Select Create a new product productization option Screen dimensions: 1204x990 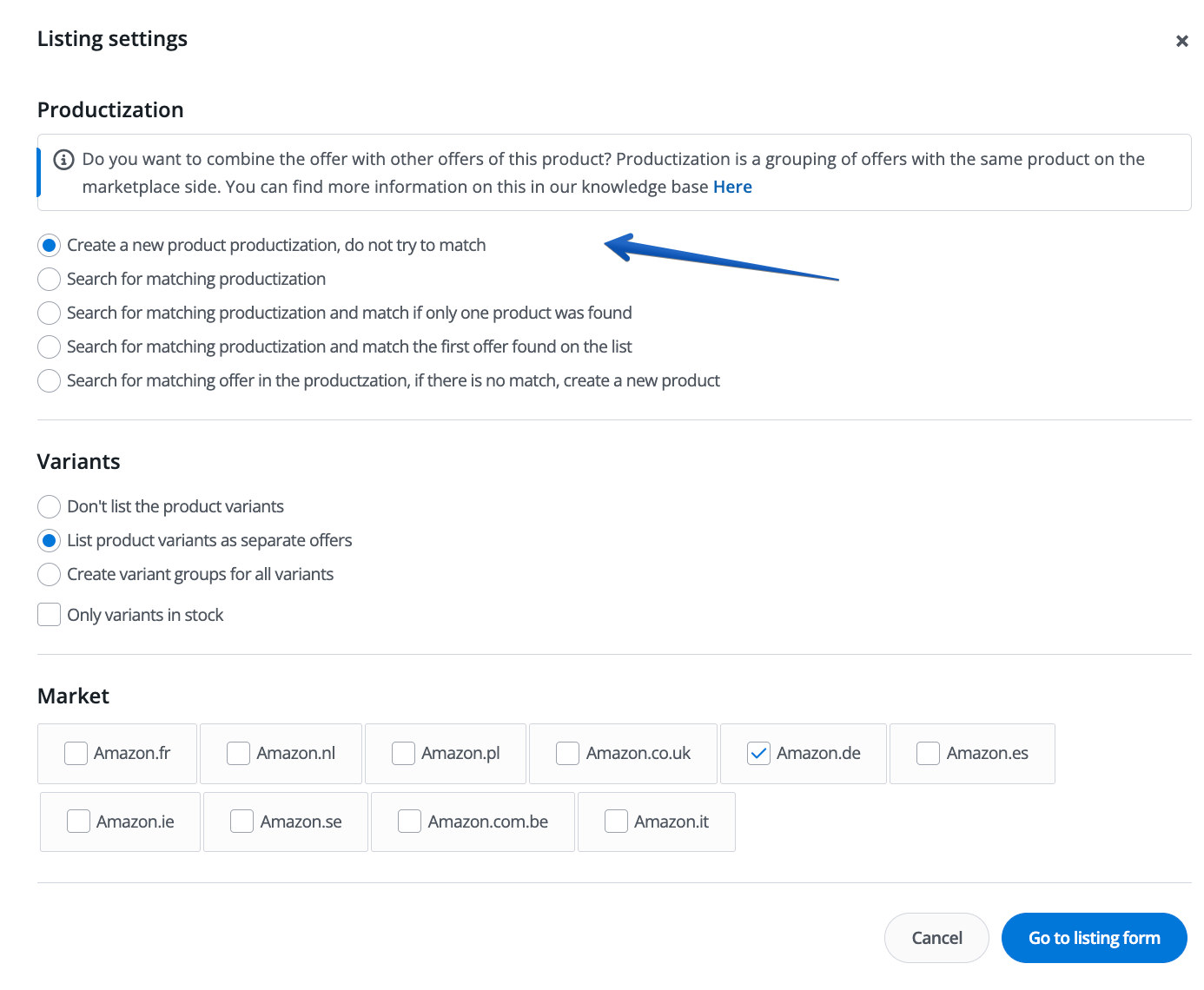click(50, 246)
